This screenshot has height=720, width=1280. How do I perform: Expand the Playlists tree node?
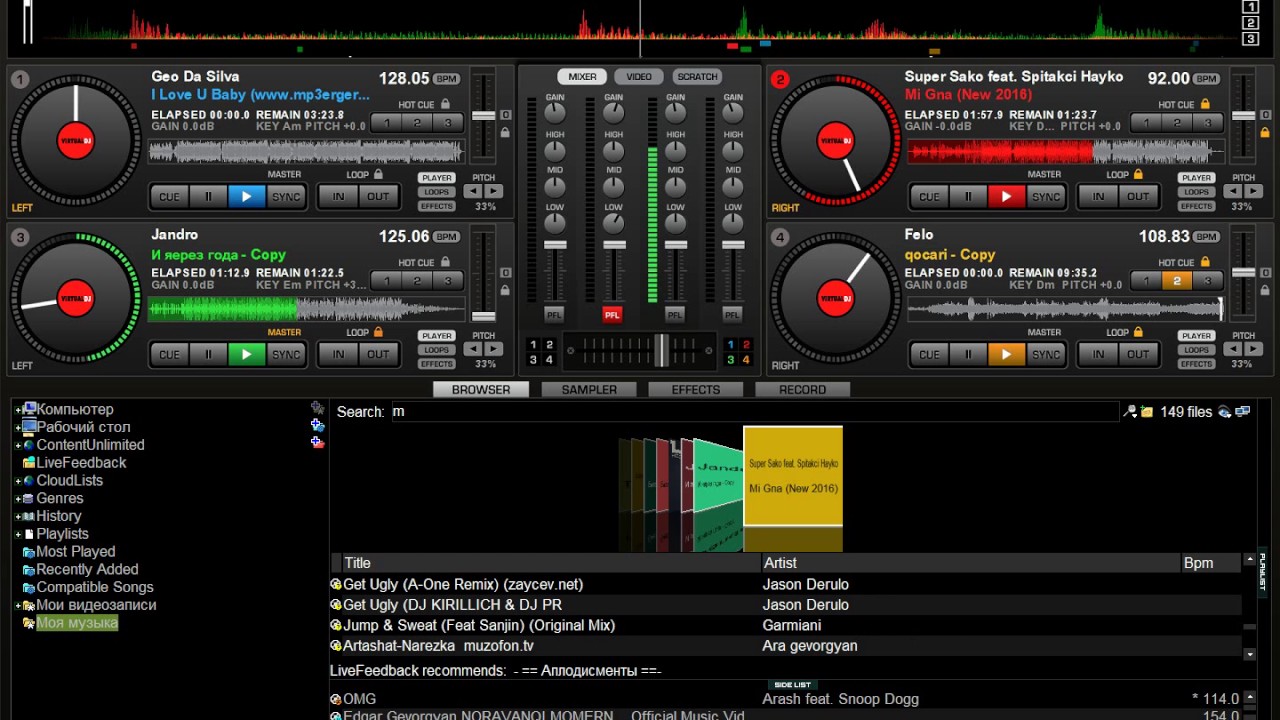pos(18,535)
